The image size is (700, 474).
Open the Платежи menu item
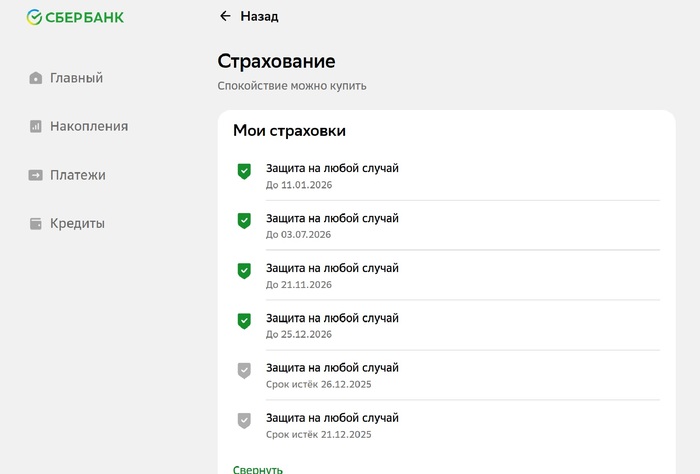click(x=78, y=175)
